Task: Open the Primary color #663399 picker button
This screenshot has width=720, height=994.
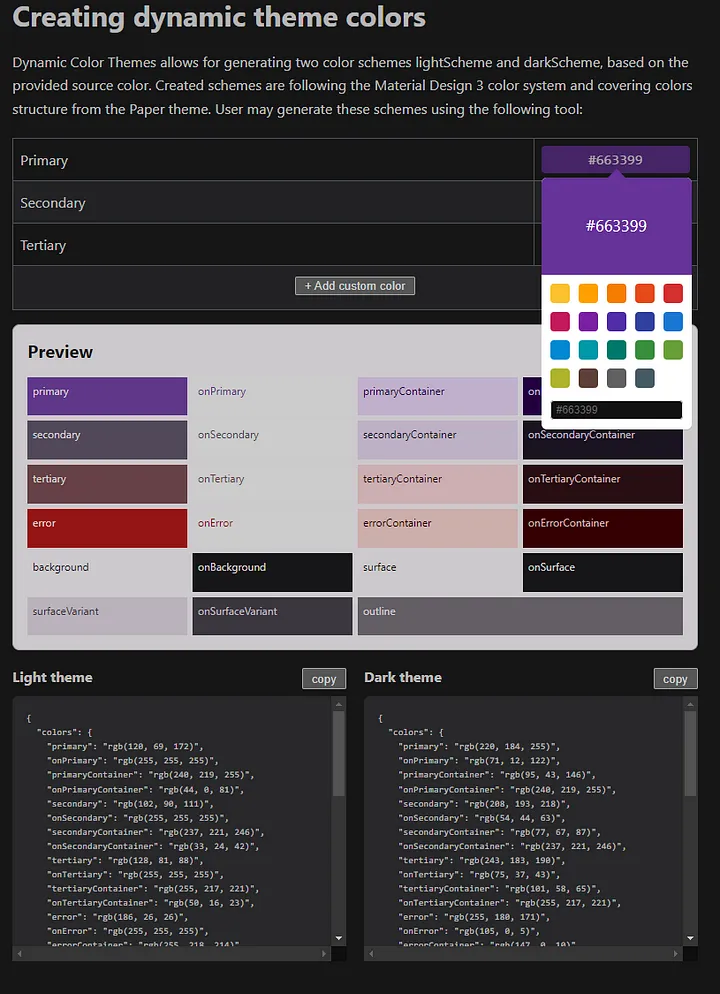Action: tap(615, 160)
